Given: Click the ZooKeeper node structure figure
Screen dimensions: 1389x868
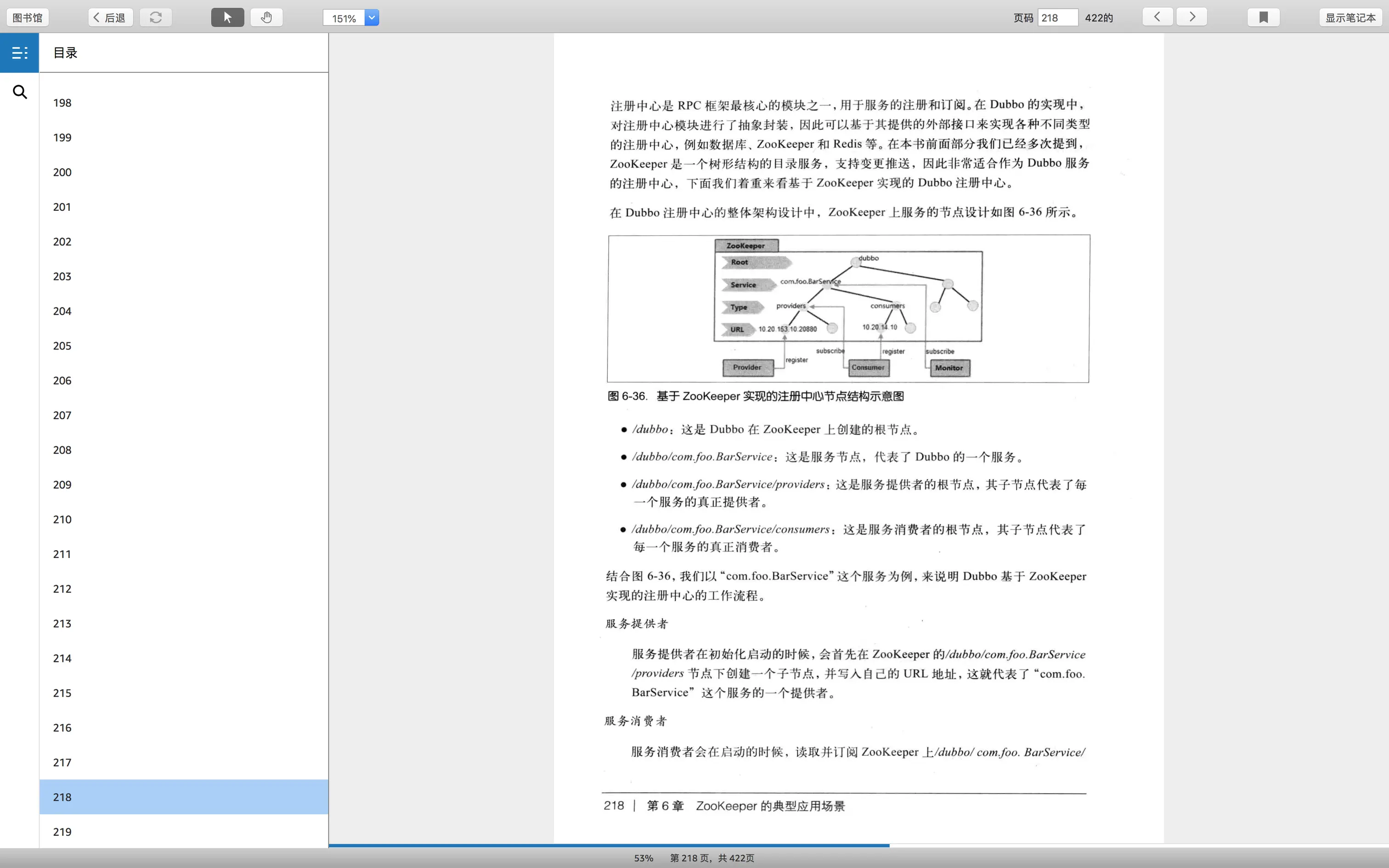Looking at the screenshot, I should pyautogui.click(x=848, y=308).
